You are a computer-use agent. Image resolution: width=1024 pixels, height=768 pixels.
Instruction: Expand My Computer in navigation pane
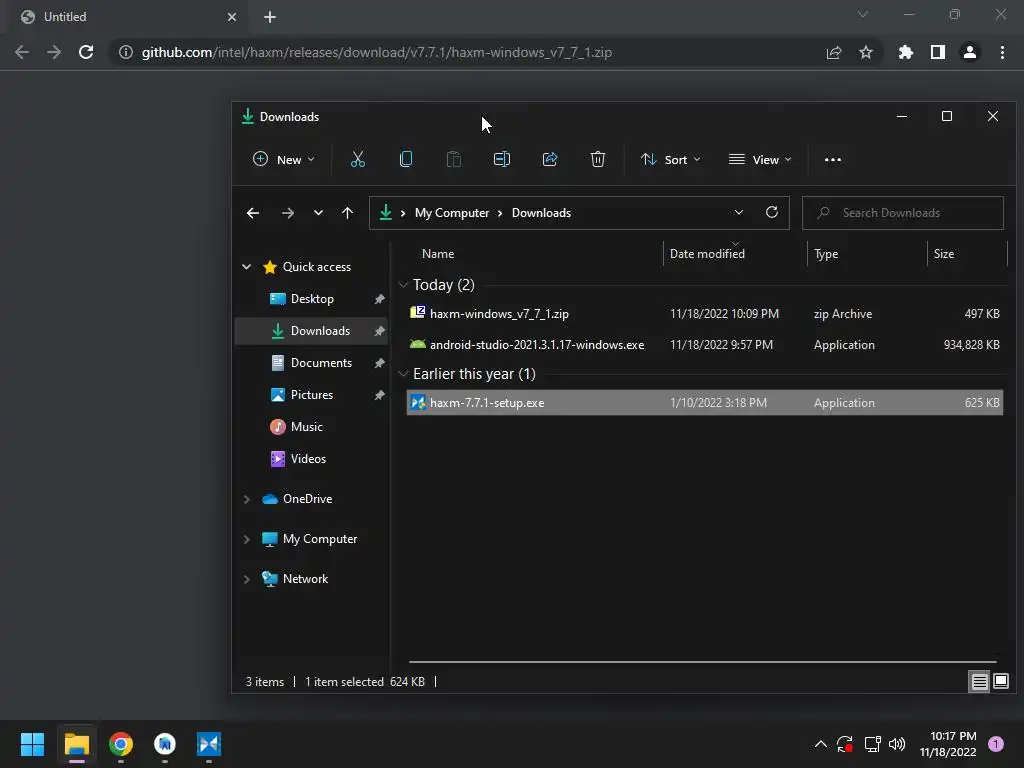(246, 539)
